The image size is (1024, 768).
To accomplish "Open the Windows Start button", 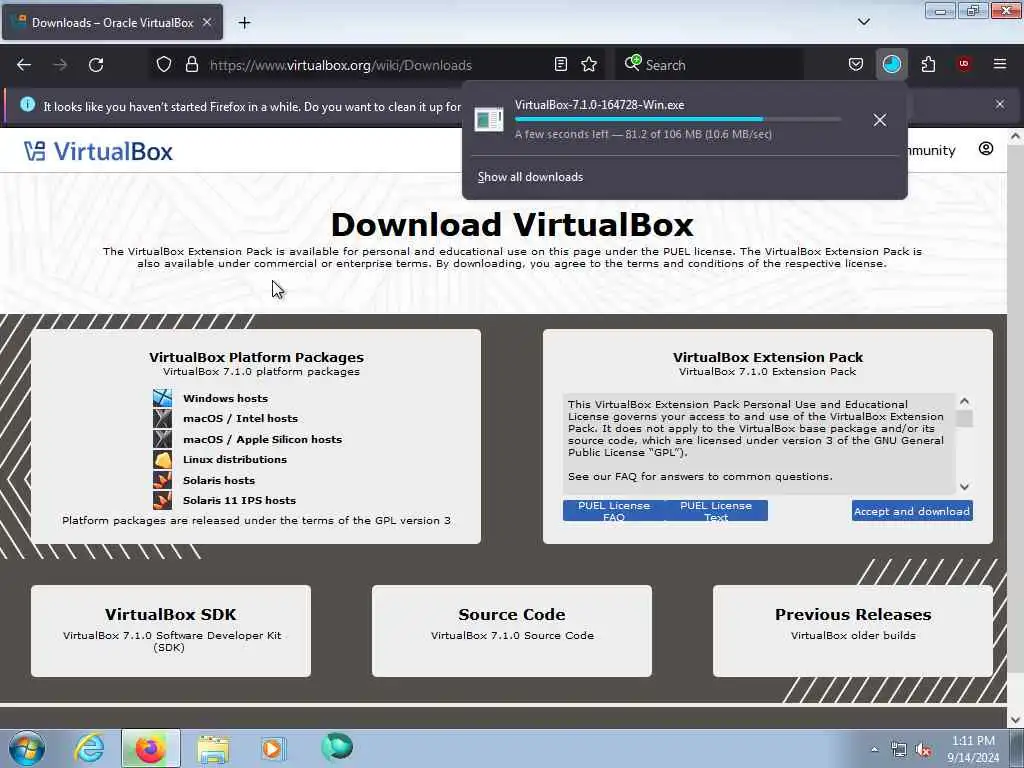I will pos(27,748).
